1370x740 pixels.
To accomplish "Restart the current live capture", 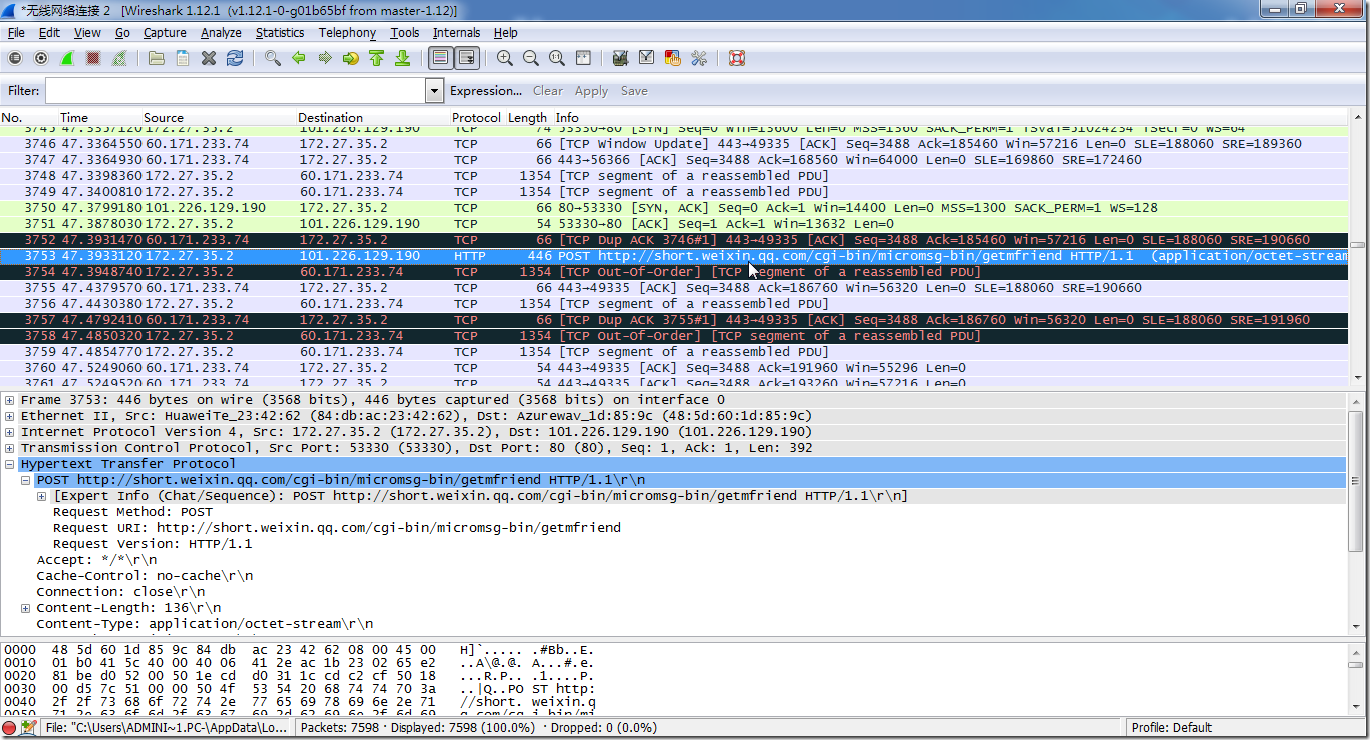I will 119,58.
